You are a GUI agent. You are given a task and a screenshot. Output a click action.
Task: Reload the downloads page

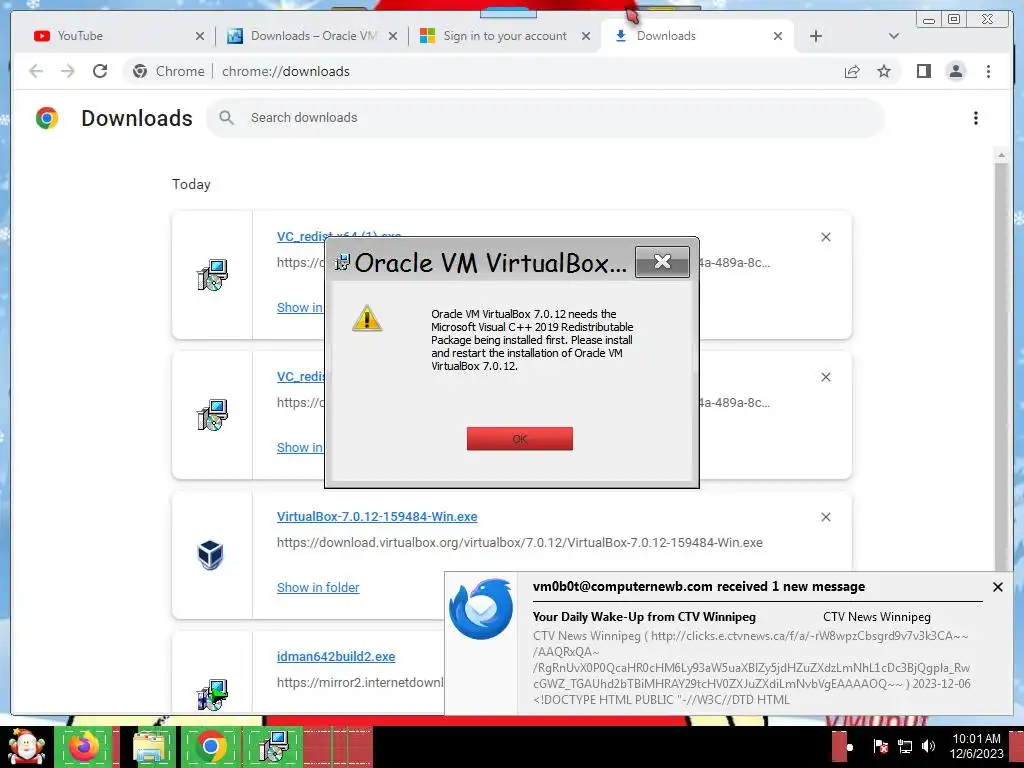coord(100,71)
